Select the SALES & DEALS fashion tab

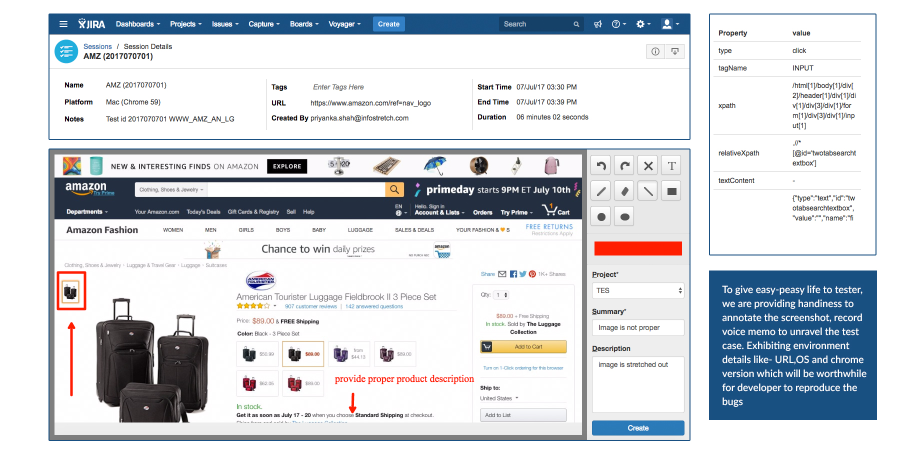[x=414, y=230]
